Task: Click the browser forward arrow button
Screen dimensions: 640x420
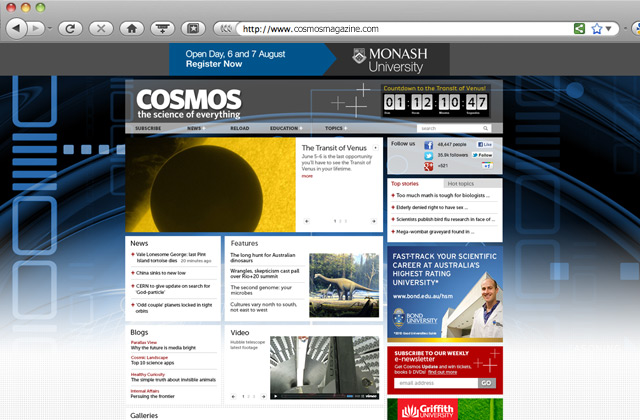Action: 37,29
